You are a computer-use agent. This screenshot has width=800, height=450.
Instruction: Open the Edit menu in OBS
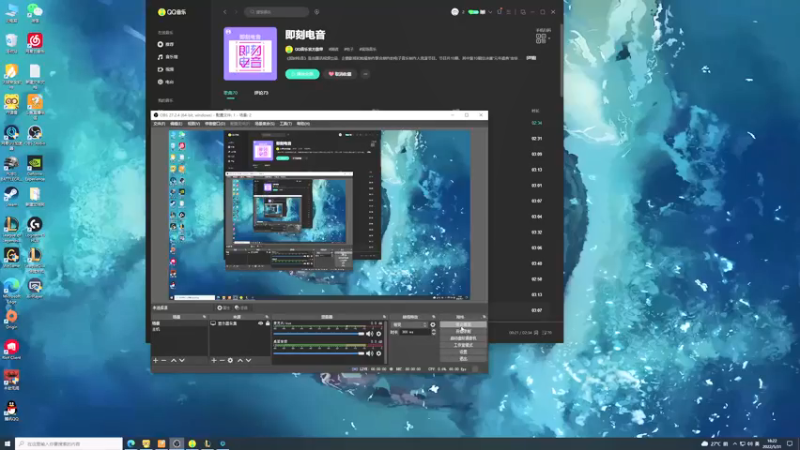coord(176,123)
